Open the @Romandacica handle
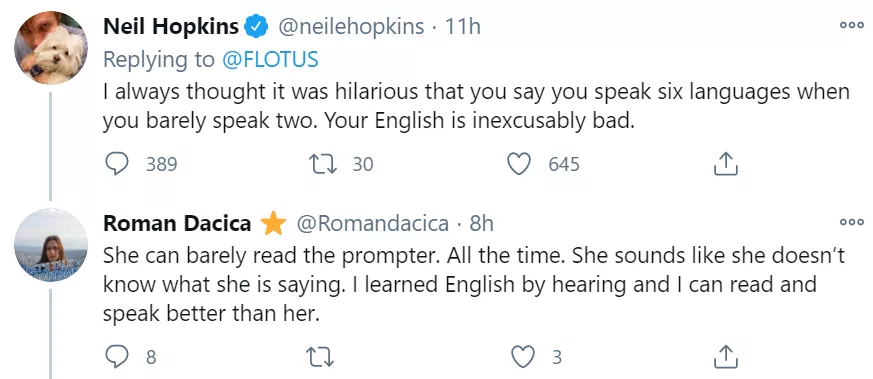873x379 pixels. [372, 223]
